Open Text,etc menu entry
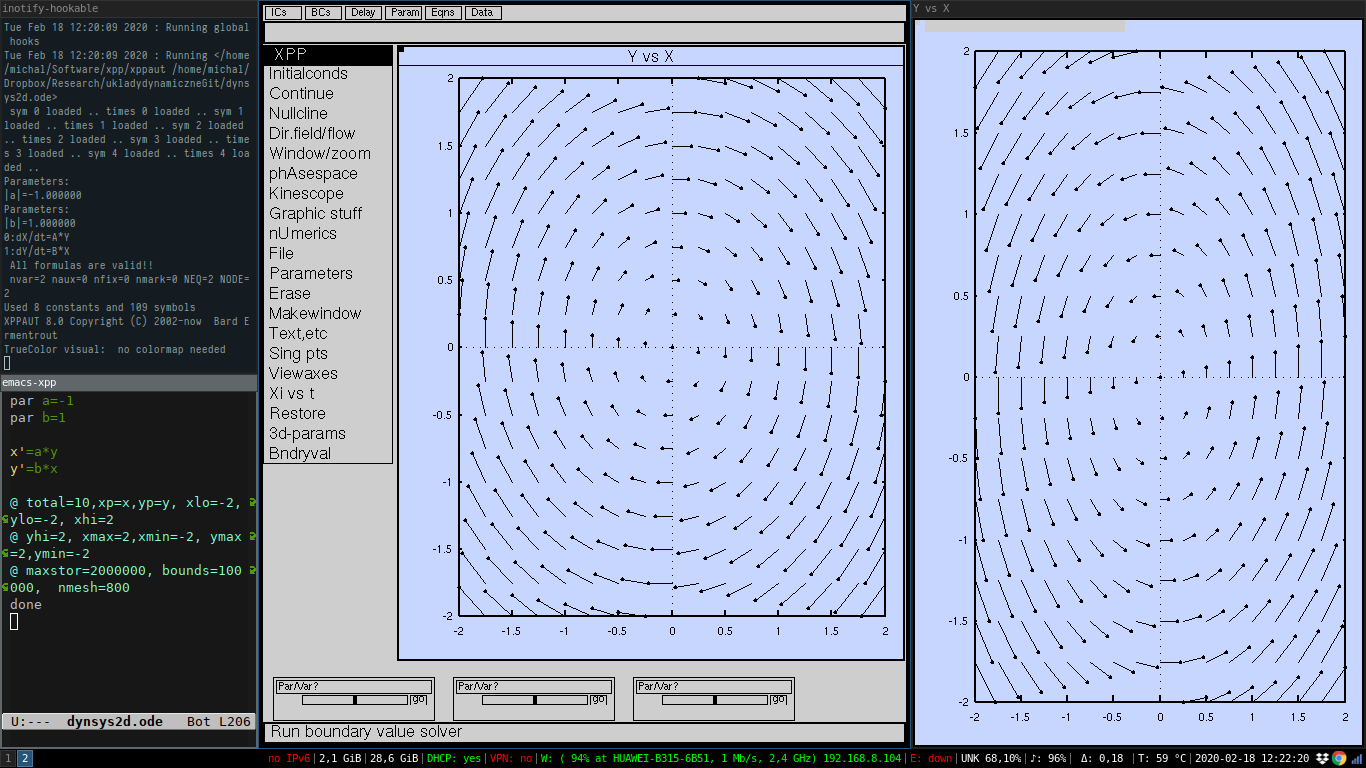The height and width of the screenshot is (768, 1366). pos(328,334)
